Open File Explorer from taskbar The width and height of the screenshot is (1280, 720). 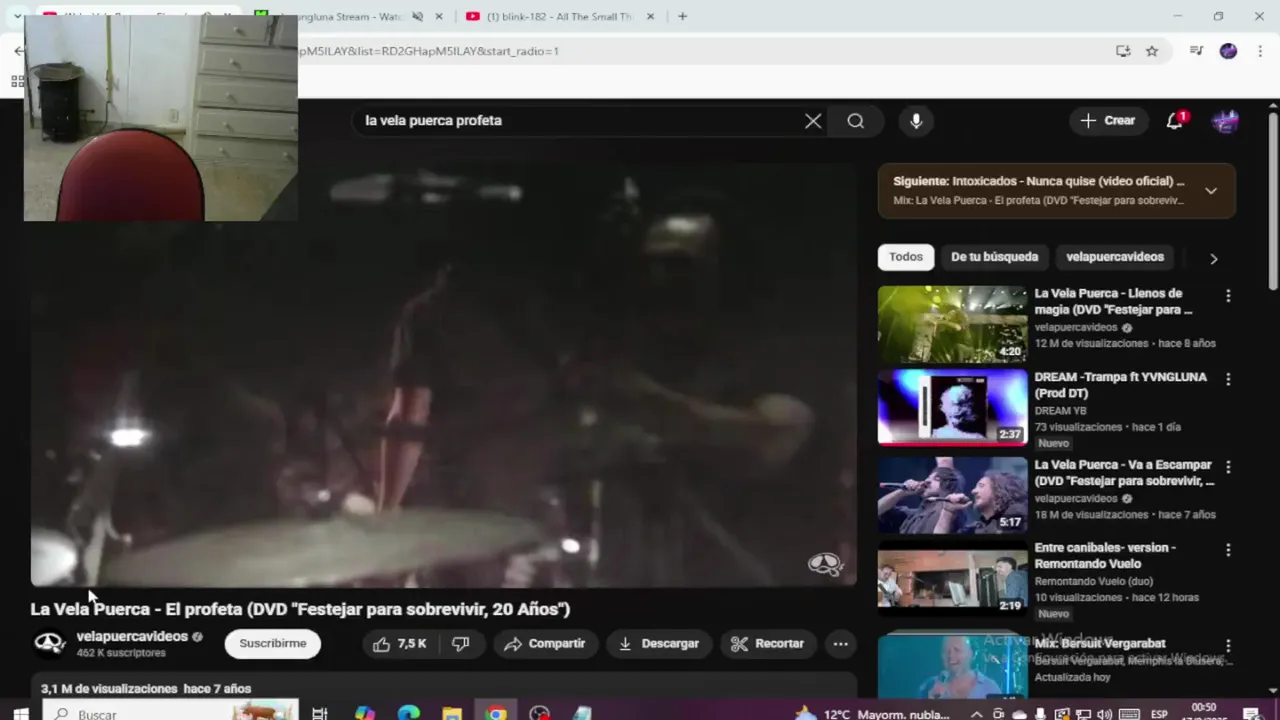coord(452,714)
